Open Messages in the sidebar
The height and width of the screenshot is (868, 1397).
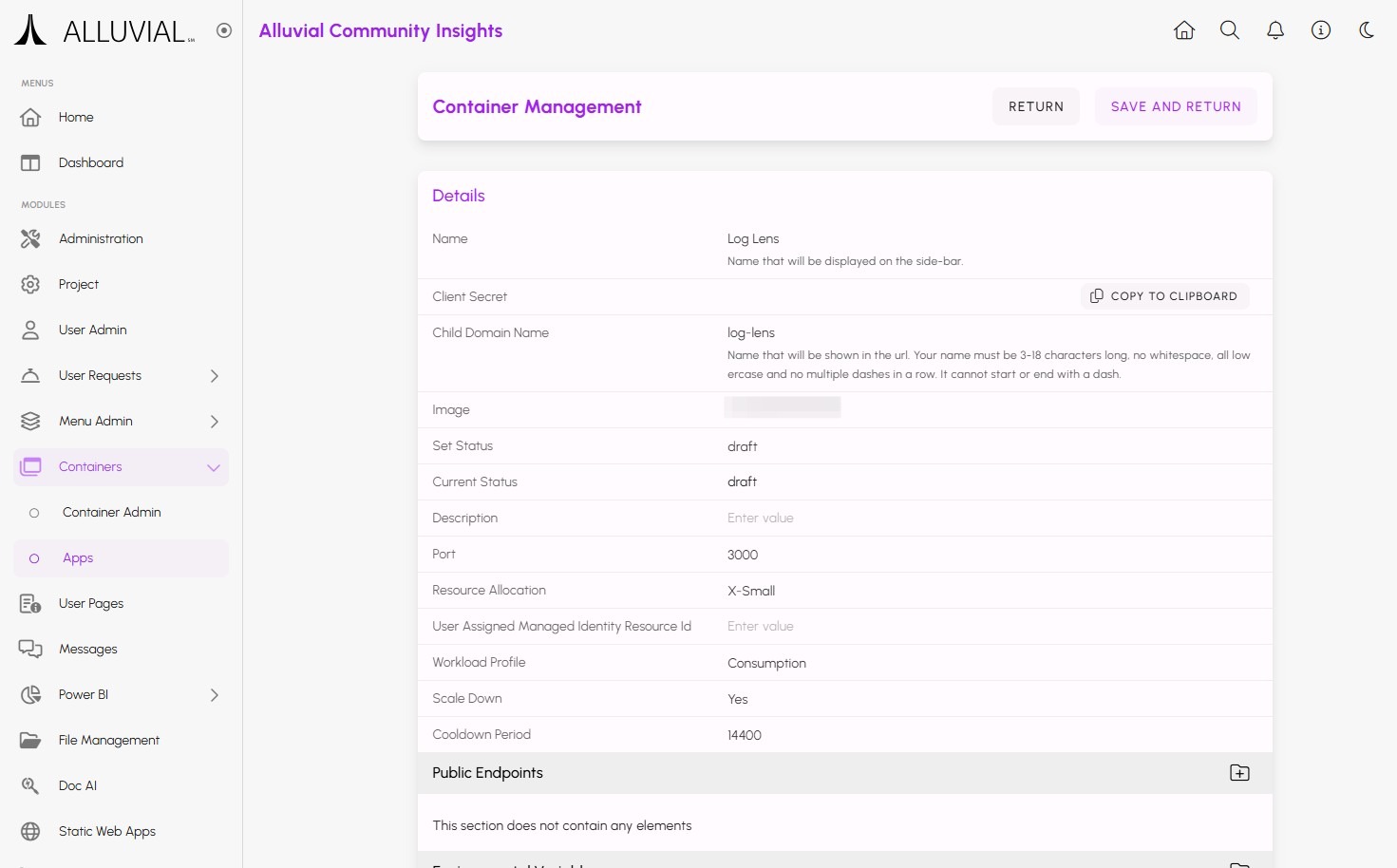[122, 650]
